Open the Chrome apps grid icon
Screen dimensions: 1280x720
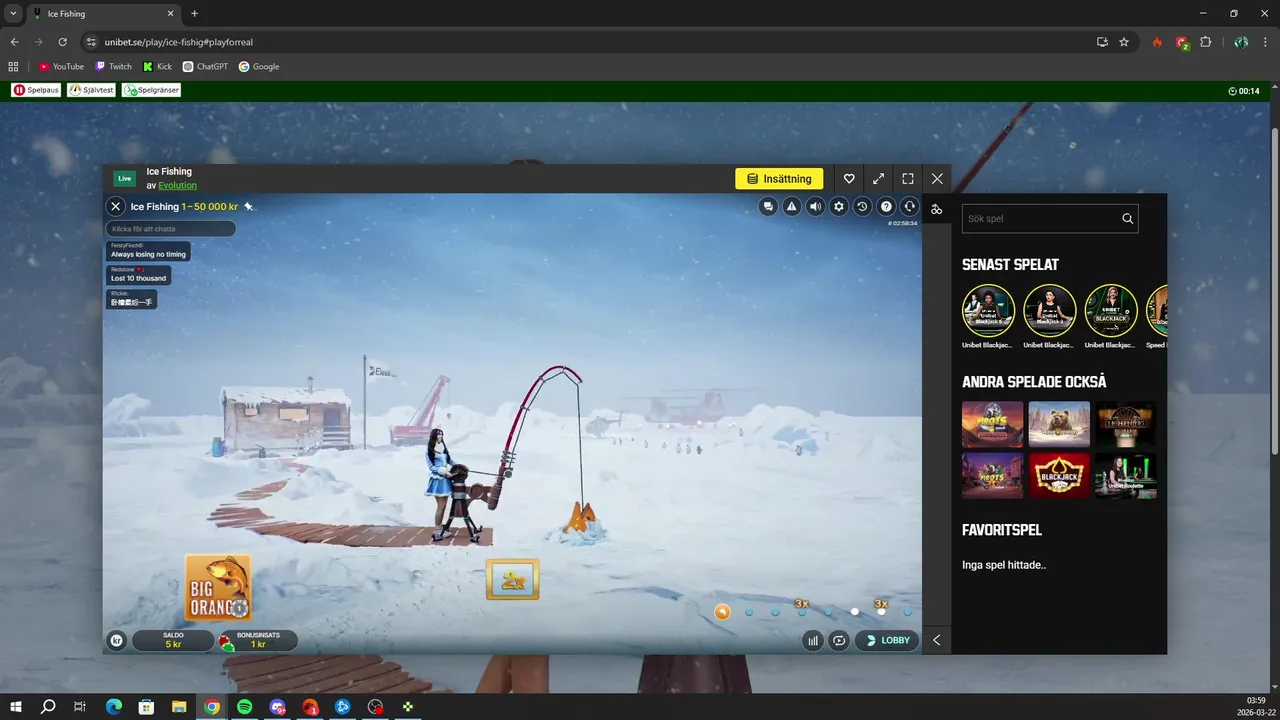click(x=13, y=67)
